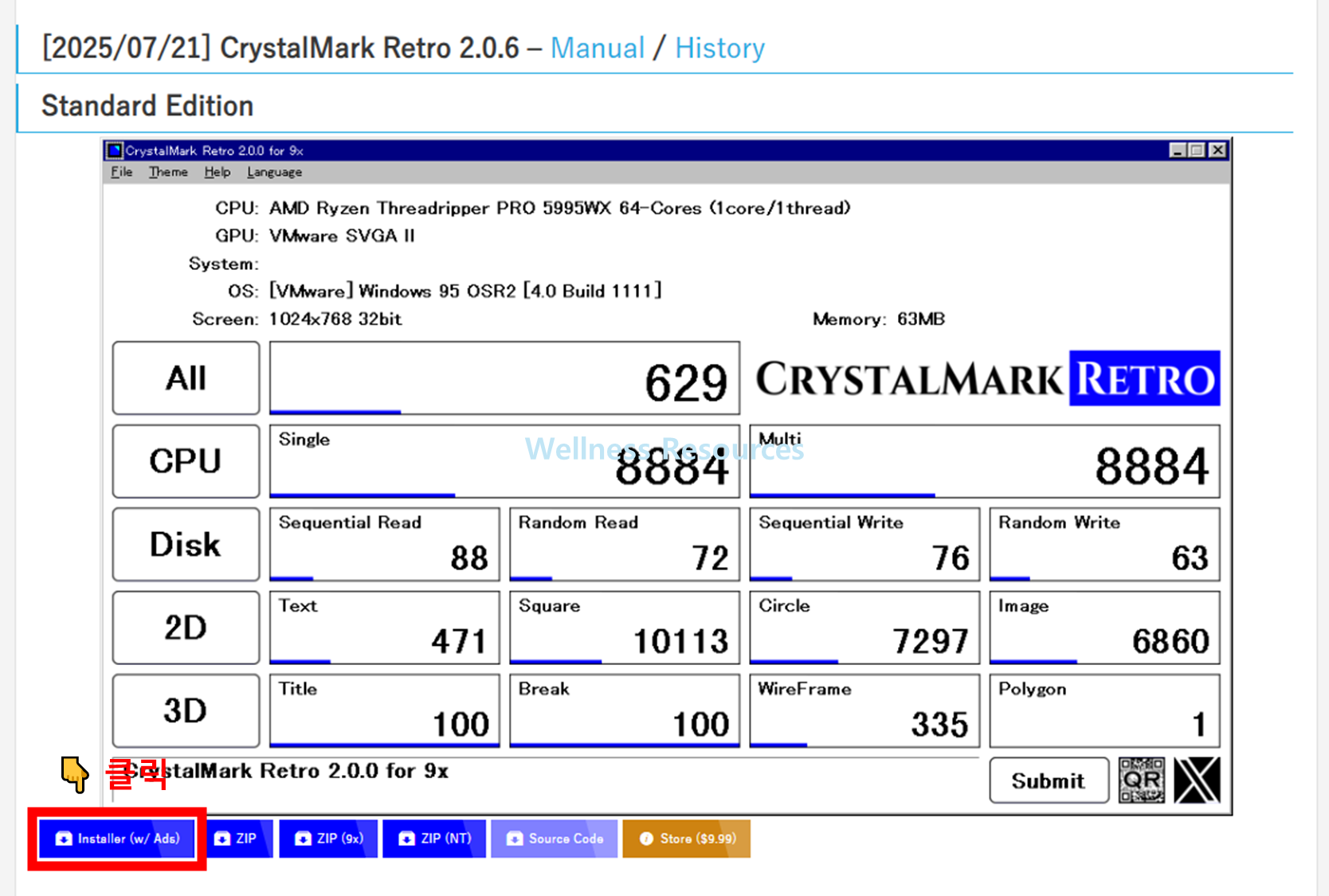Close the CrystalMark Retro window
Viewport: 1329px width, 896px height.
(1217, 150)
